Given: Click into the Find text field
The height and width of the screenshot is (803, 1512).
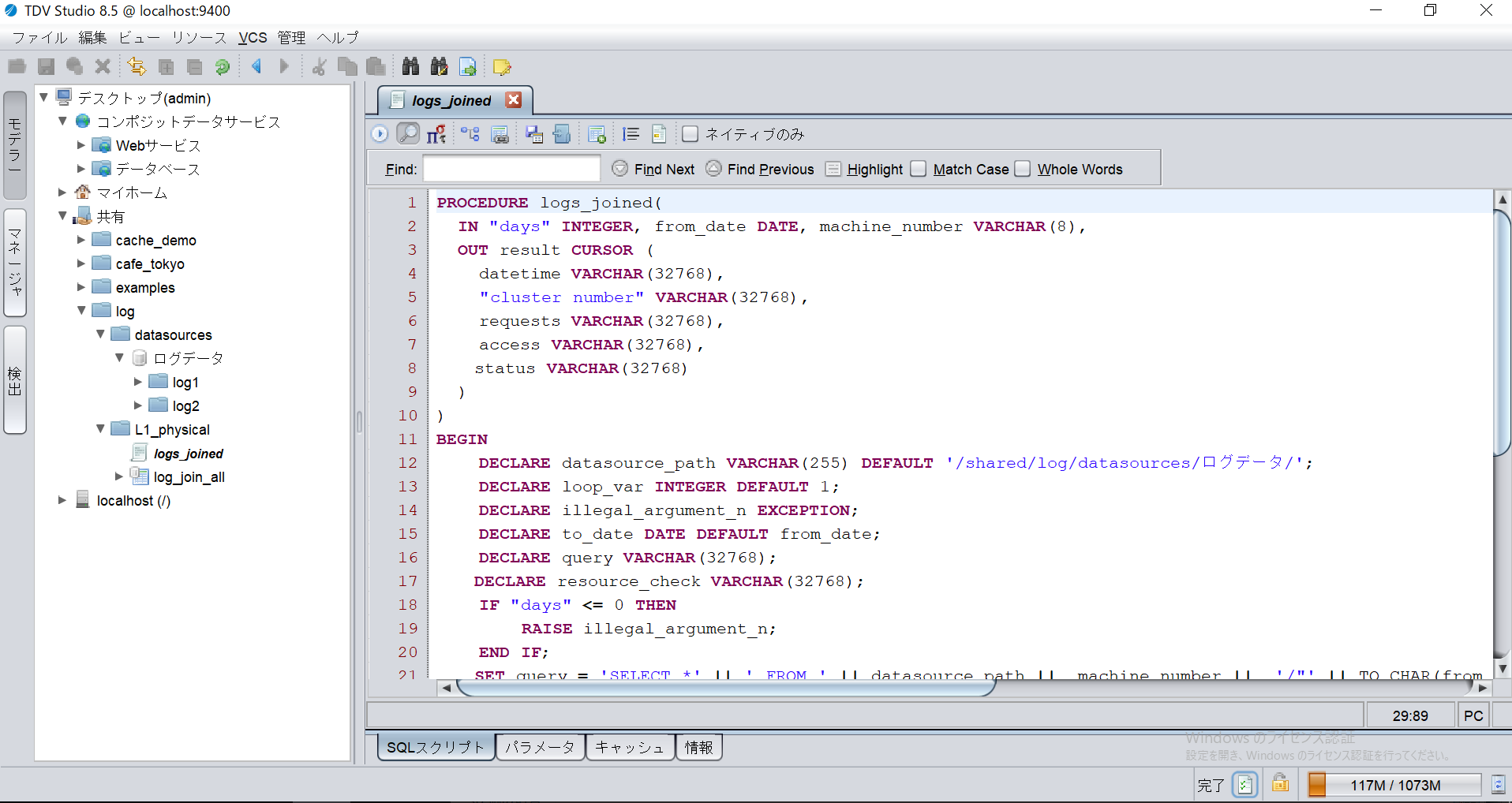Looking at the screenshot, I should pyautogui.click(x=511, y=169).
